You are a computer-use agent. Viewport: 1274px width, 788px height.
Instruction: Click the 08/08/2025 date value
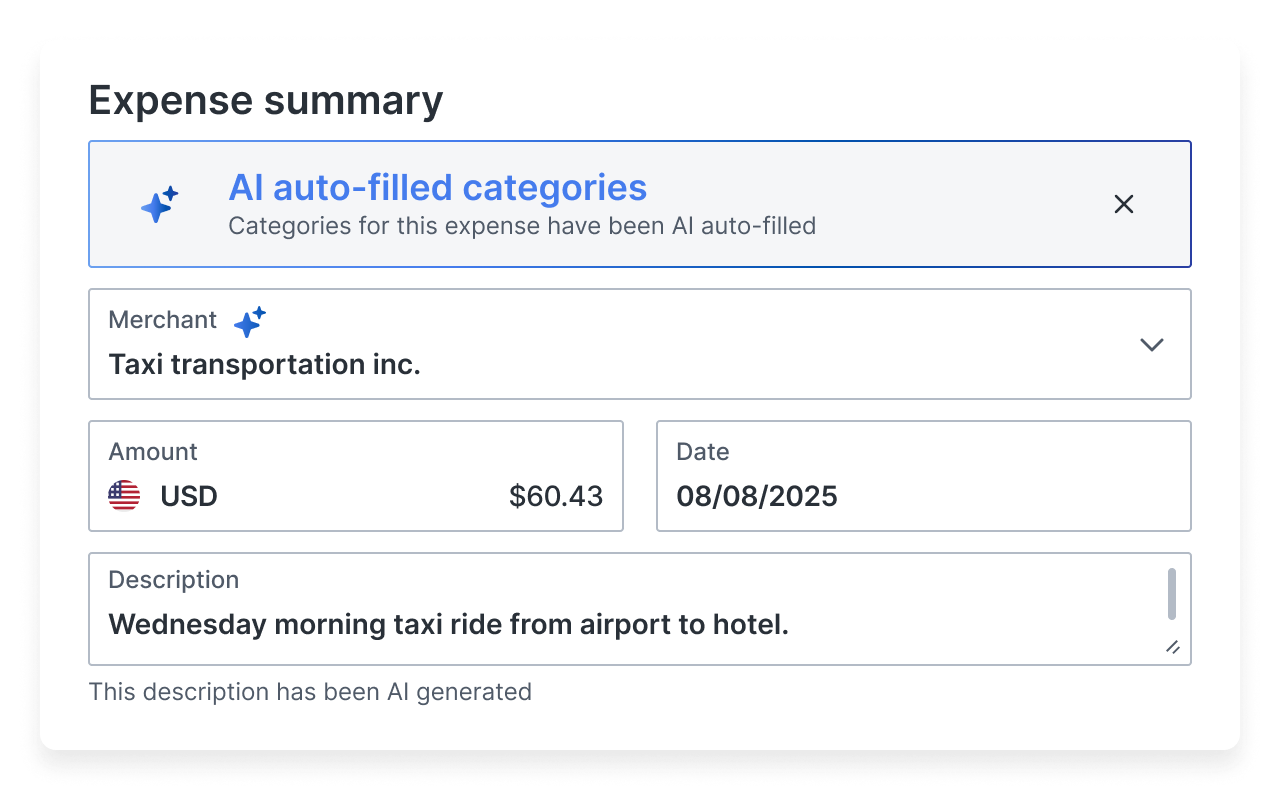757,496
